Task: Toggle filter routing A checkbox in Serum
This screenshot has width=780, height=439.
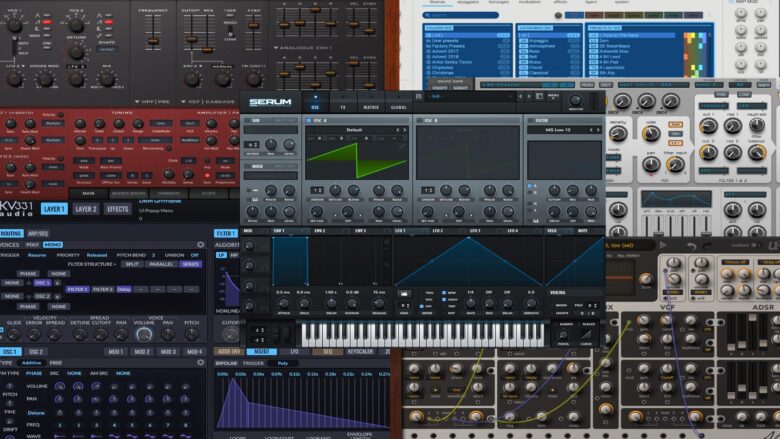Action: click(529, 186)
